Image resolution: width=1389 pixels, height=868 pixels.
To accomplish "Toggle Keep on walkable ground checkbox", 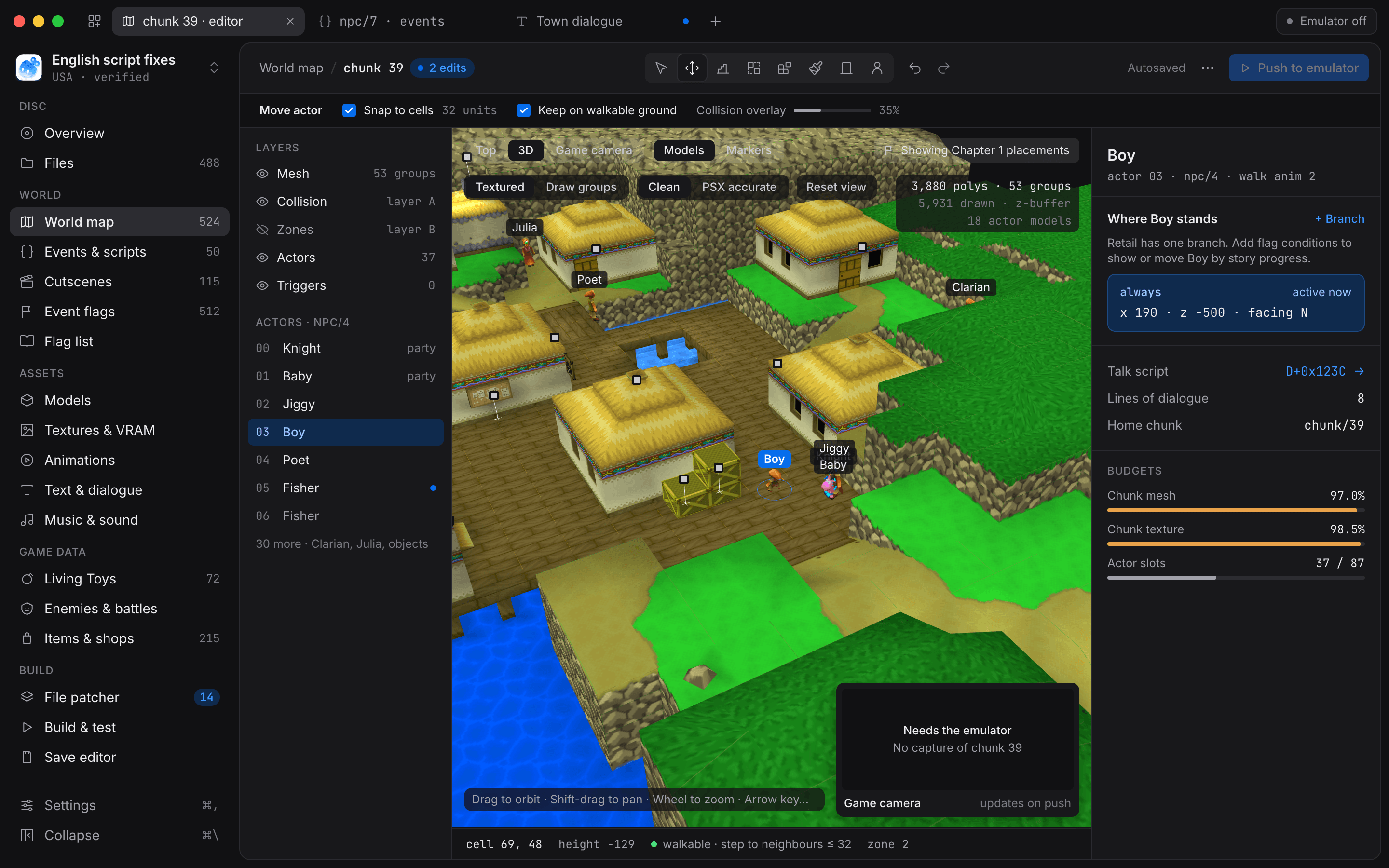I will pyautogui.click(x=523, y=110).
